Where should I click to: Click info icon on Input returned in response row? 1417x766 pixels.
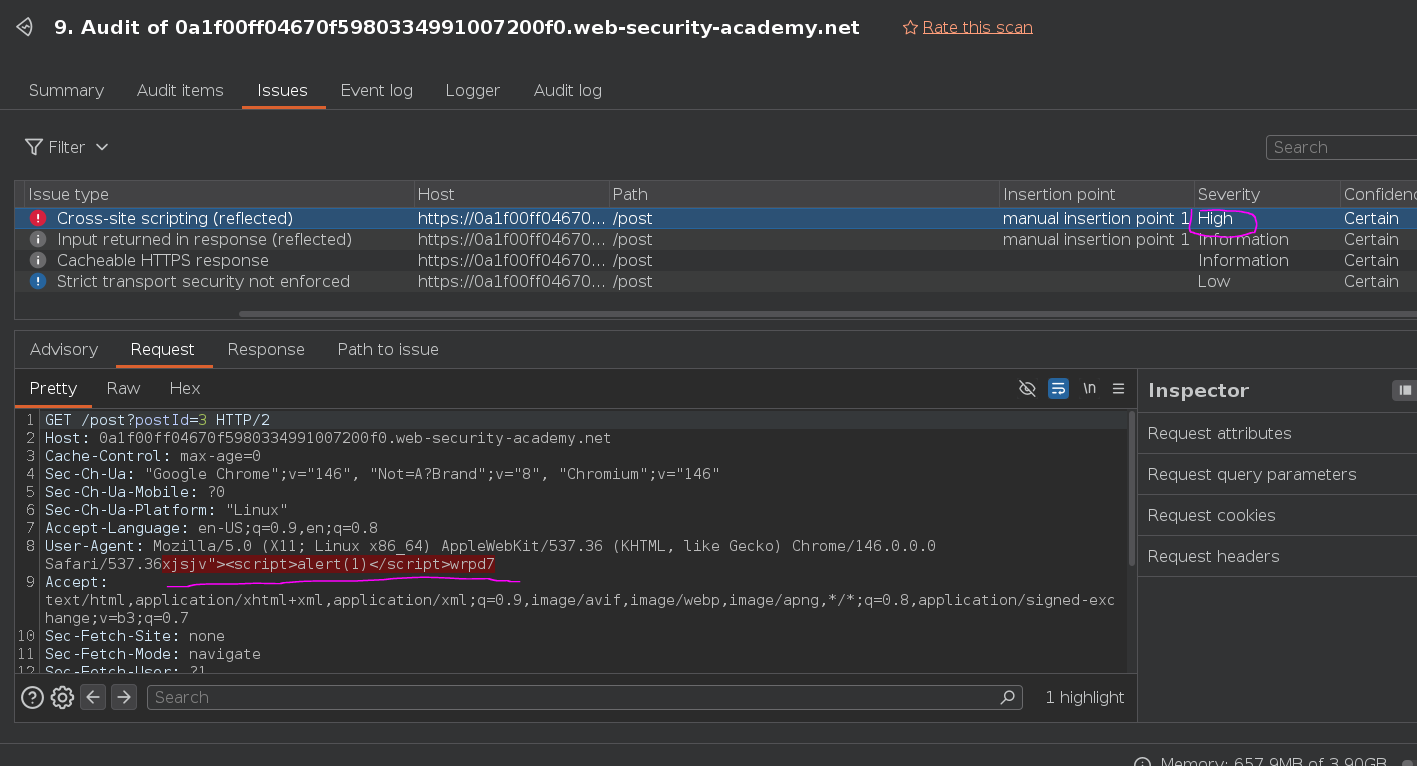38,239
